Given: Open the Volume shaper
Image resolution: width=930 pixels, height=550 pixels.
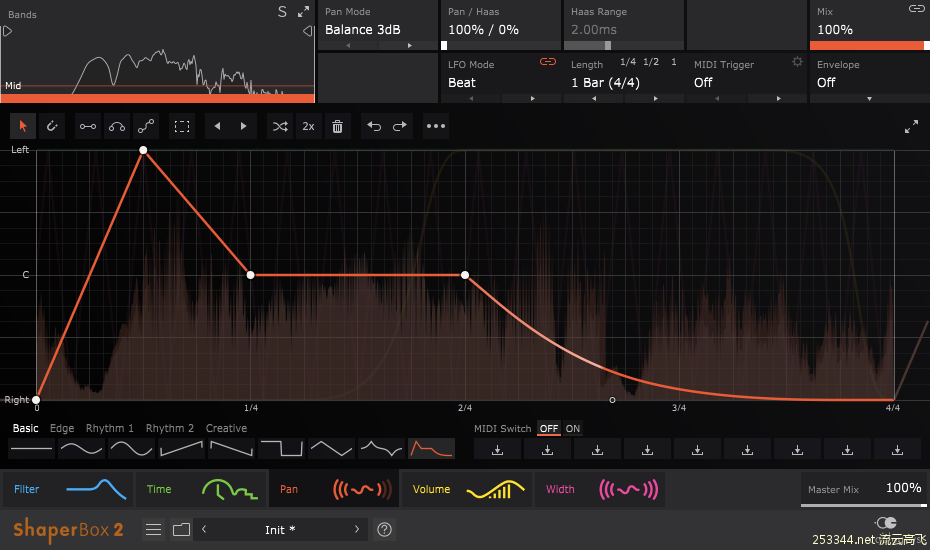Looking at the screenshot, I should coord(467,489).
